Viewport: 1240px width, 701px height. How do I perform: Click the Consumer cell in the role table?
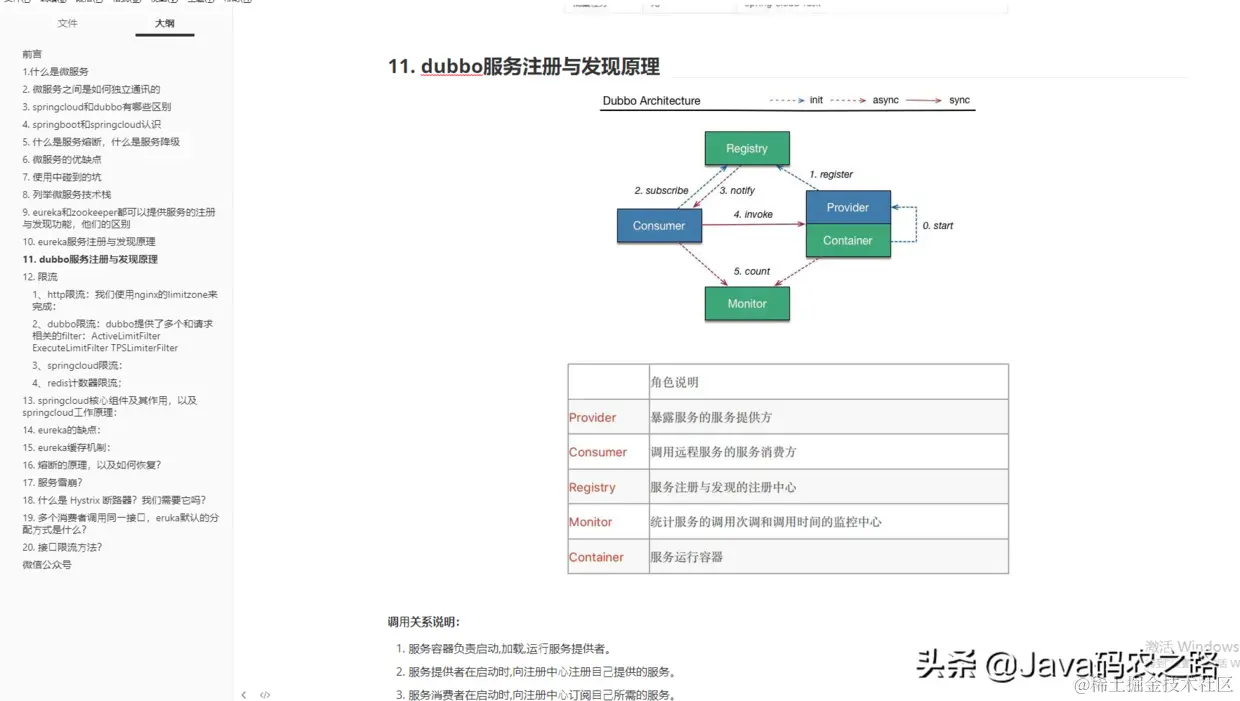coord(608,452)
